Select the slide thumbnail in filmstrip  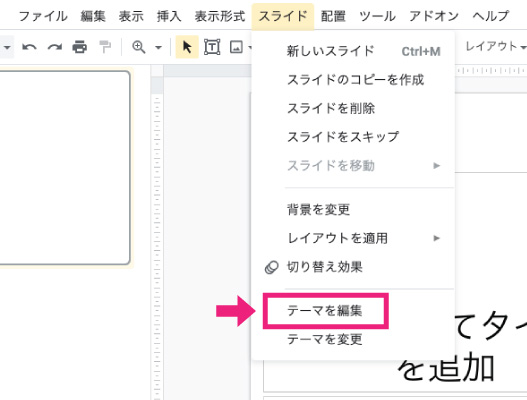(x=65, y=167)
